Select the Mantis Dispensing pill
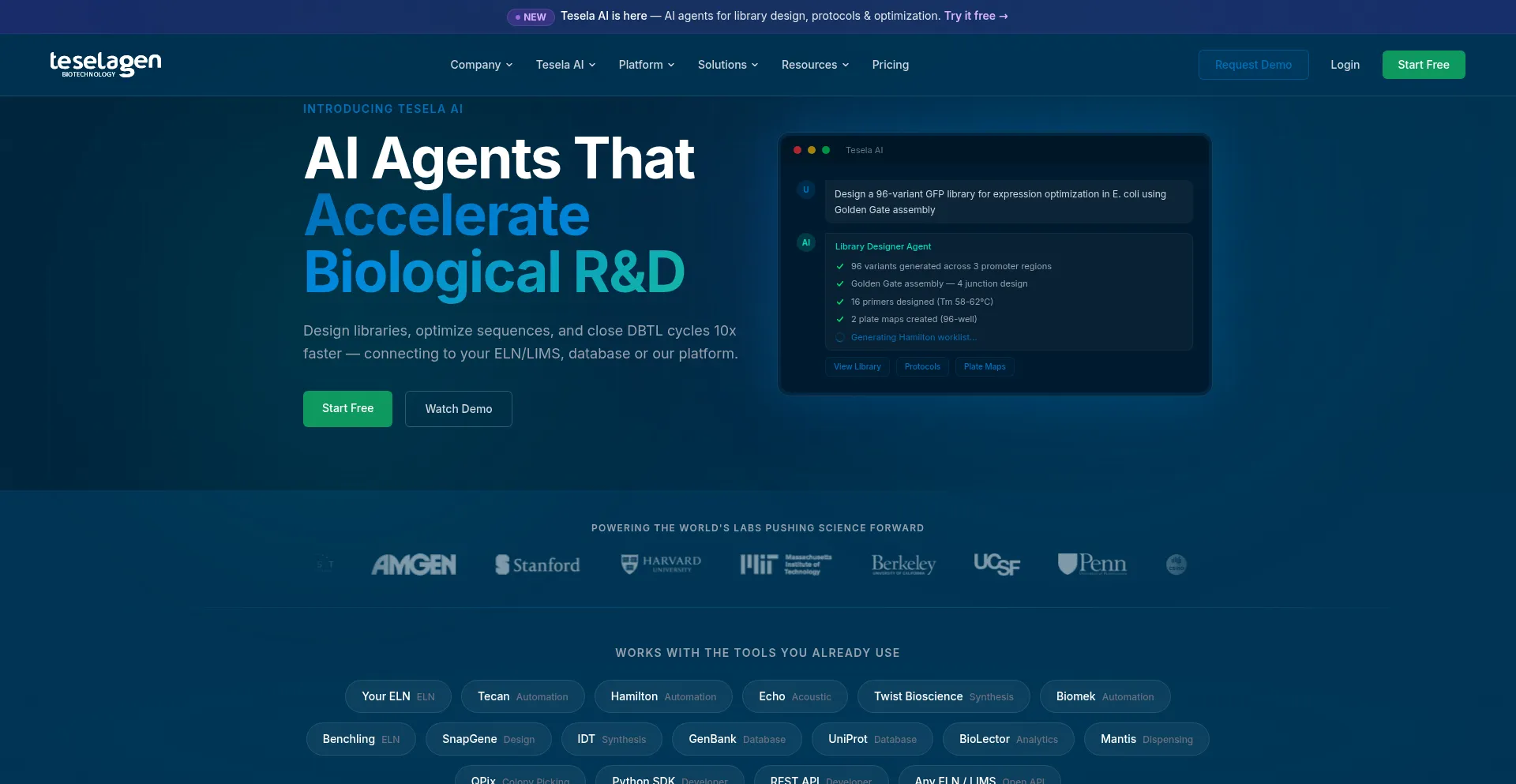Viewport: 1516px width, 784px height. point(1146,739)
